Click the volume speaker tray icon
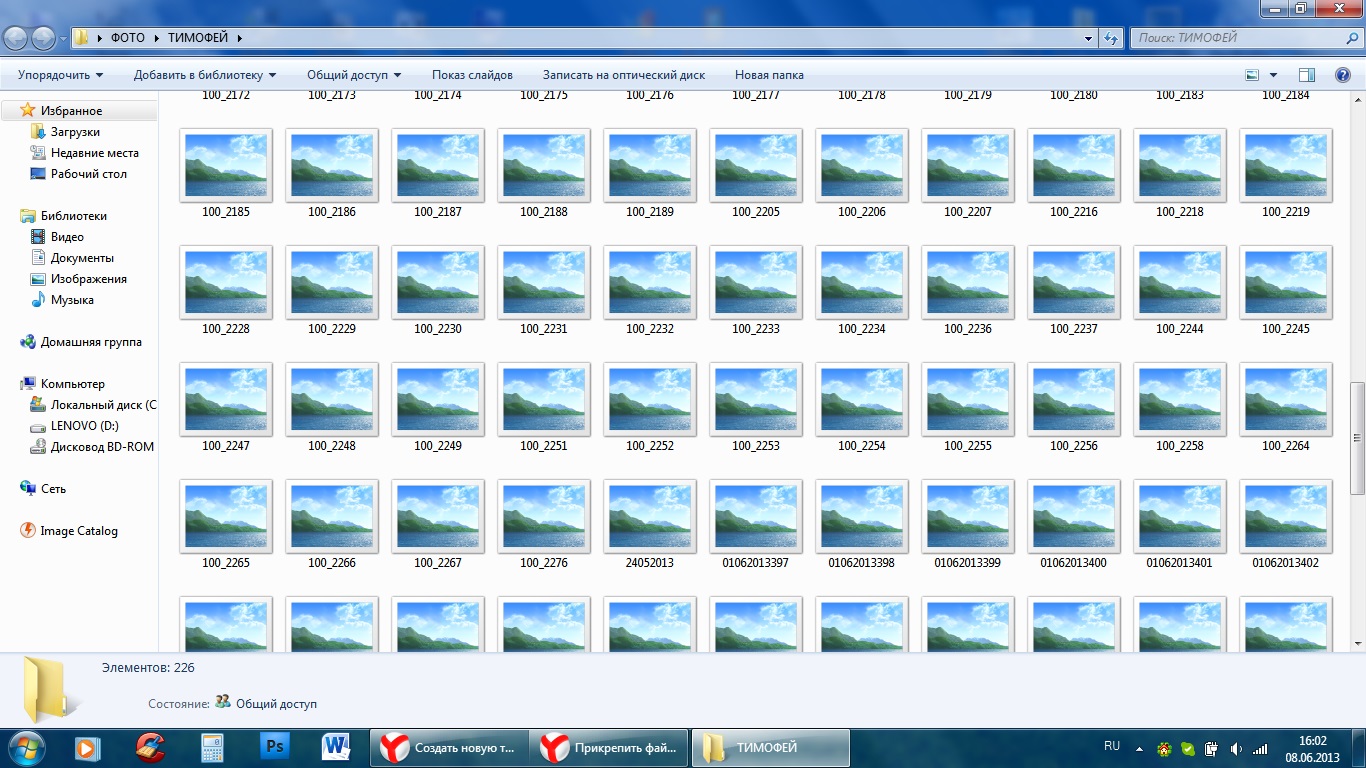Image resolution: width=1366 pixels, height=768 pixels. coord(1236,748)
